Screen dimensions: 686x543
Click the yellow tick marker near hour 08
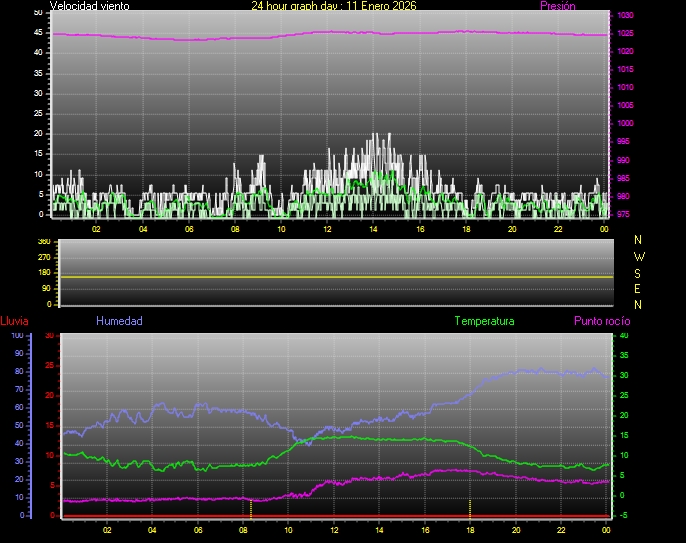[x=250, y=508]
